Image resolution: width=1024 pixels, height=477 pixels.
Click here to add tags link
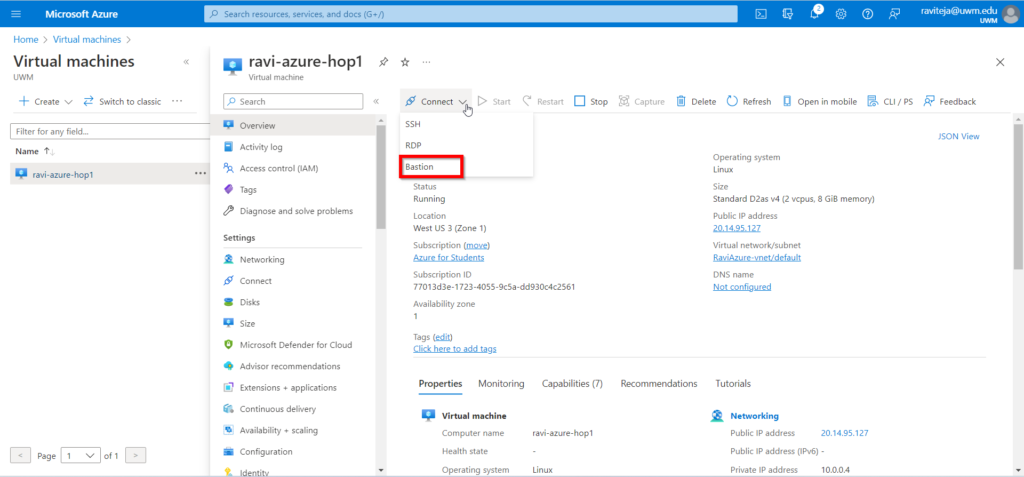pos(455,349)
